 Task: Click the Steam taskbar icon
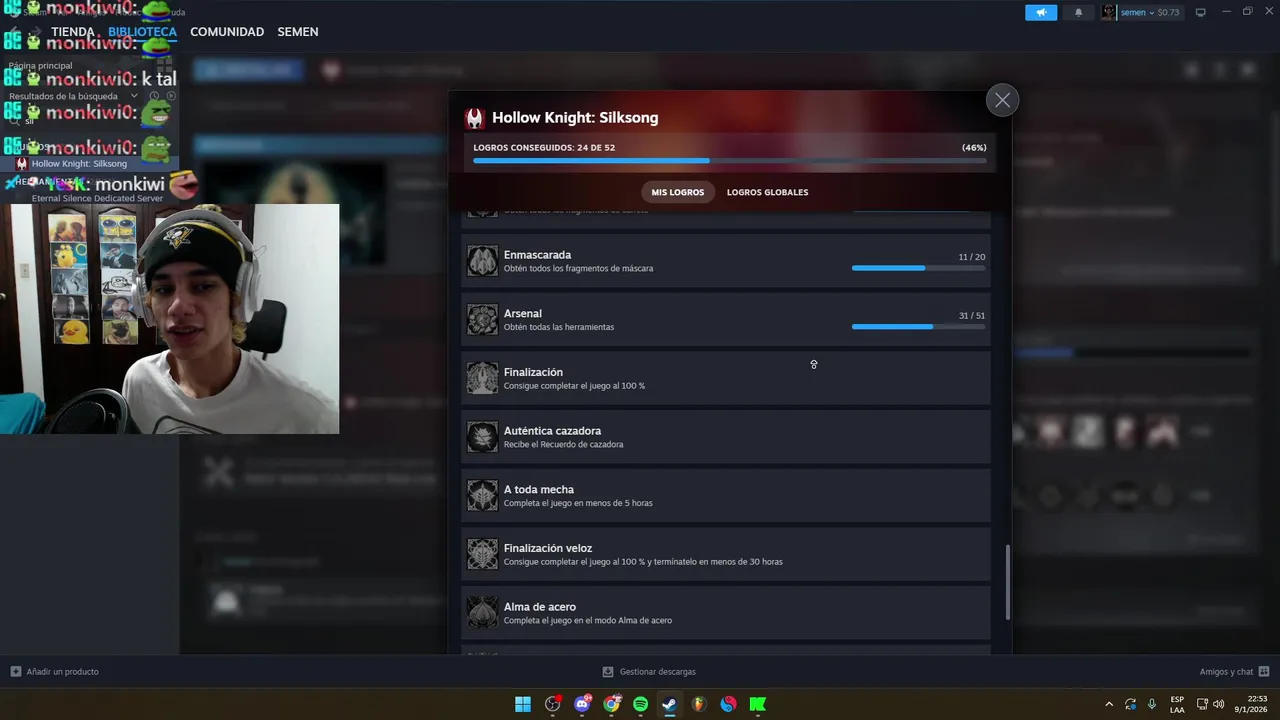[x=669, y=704]
